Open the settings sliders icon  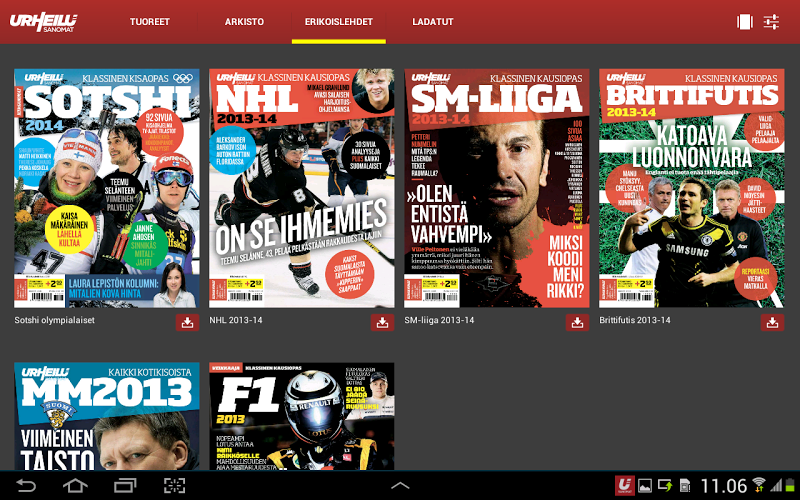pyautogui.click(x=771, y=22)
